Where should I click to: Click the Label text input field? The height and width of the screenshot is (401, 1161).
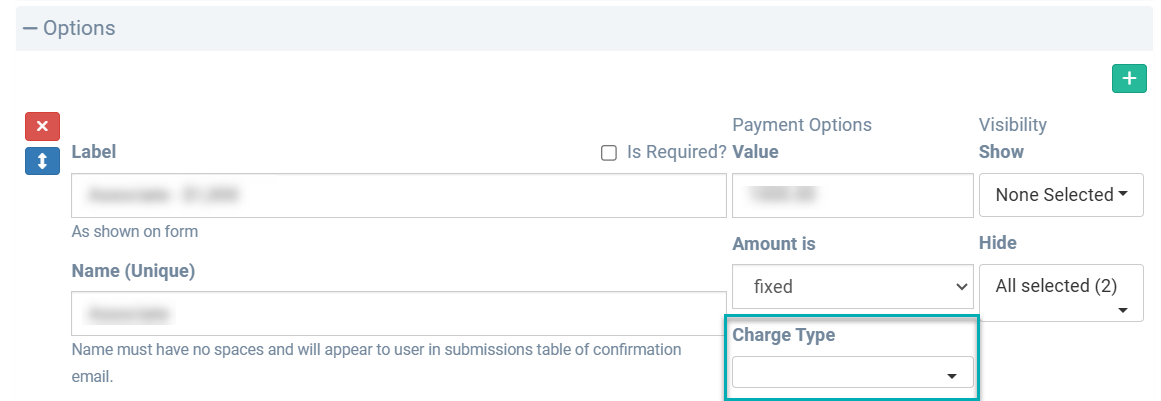pyautogui.click(x=398, y=195)
